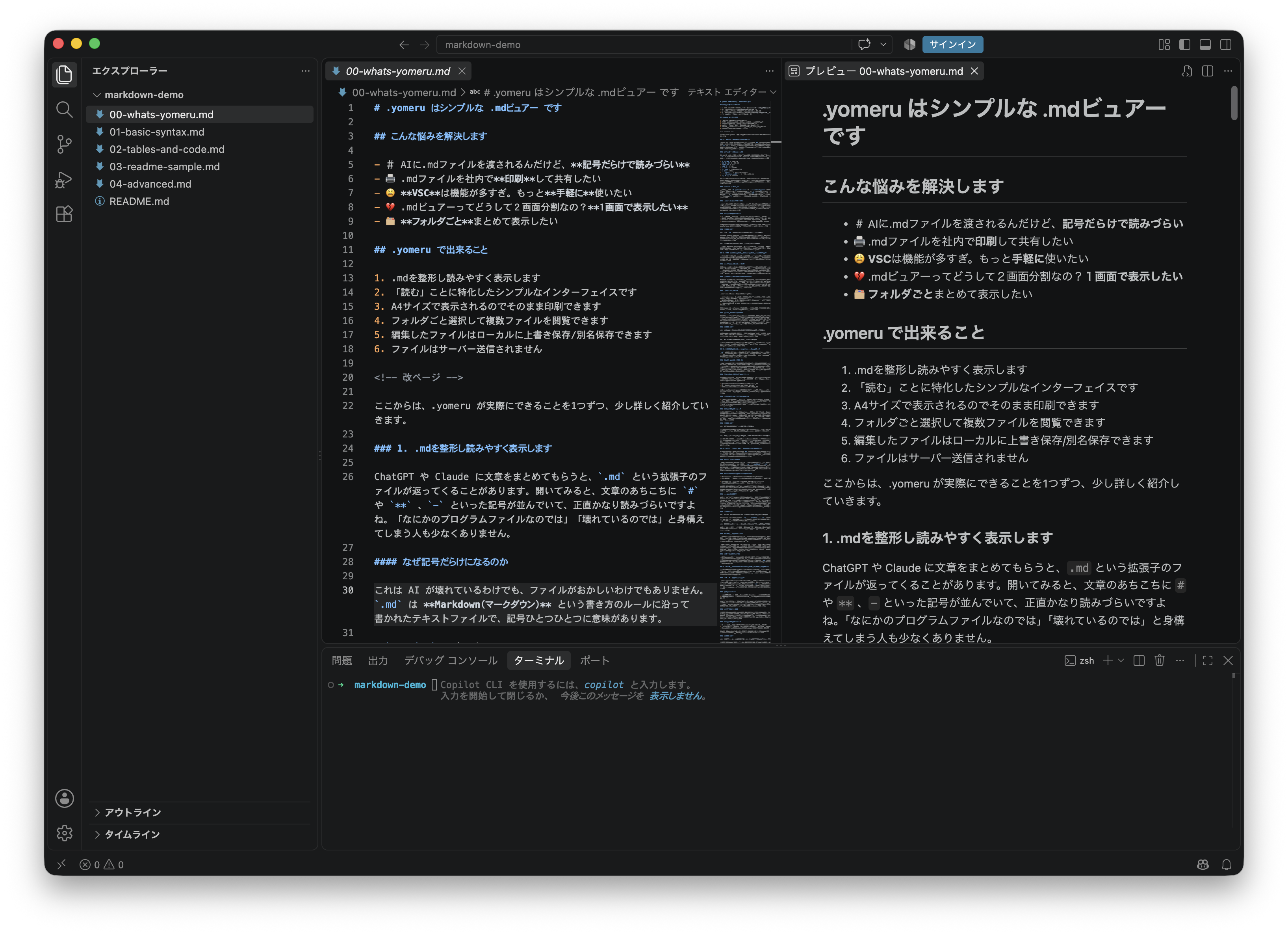
Task: Open 04-advanced.md in the explorer
Action: click(199, 184)
